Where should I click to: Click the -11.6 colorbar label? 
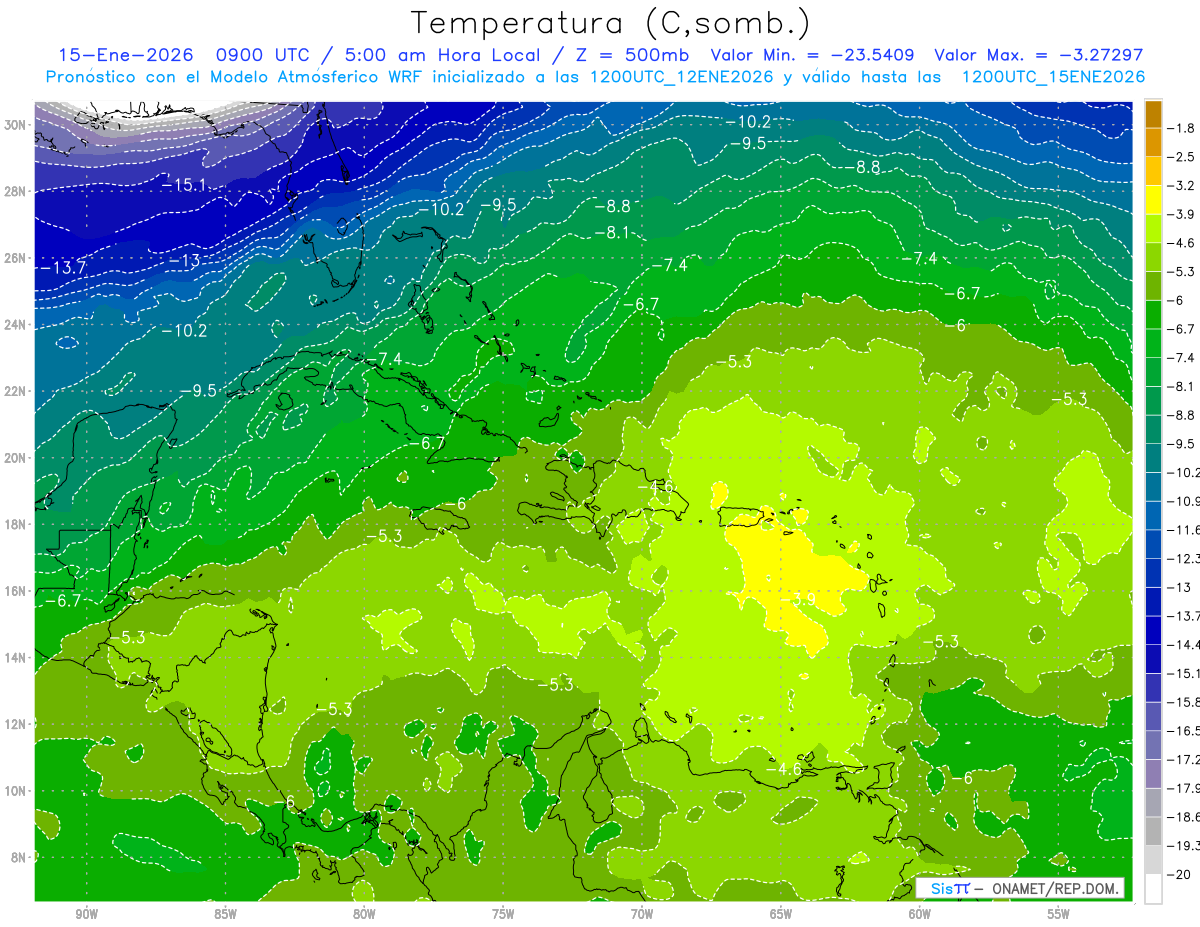(x=1186, y=529)
